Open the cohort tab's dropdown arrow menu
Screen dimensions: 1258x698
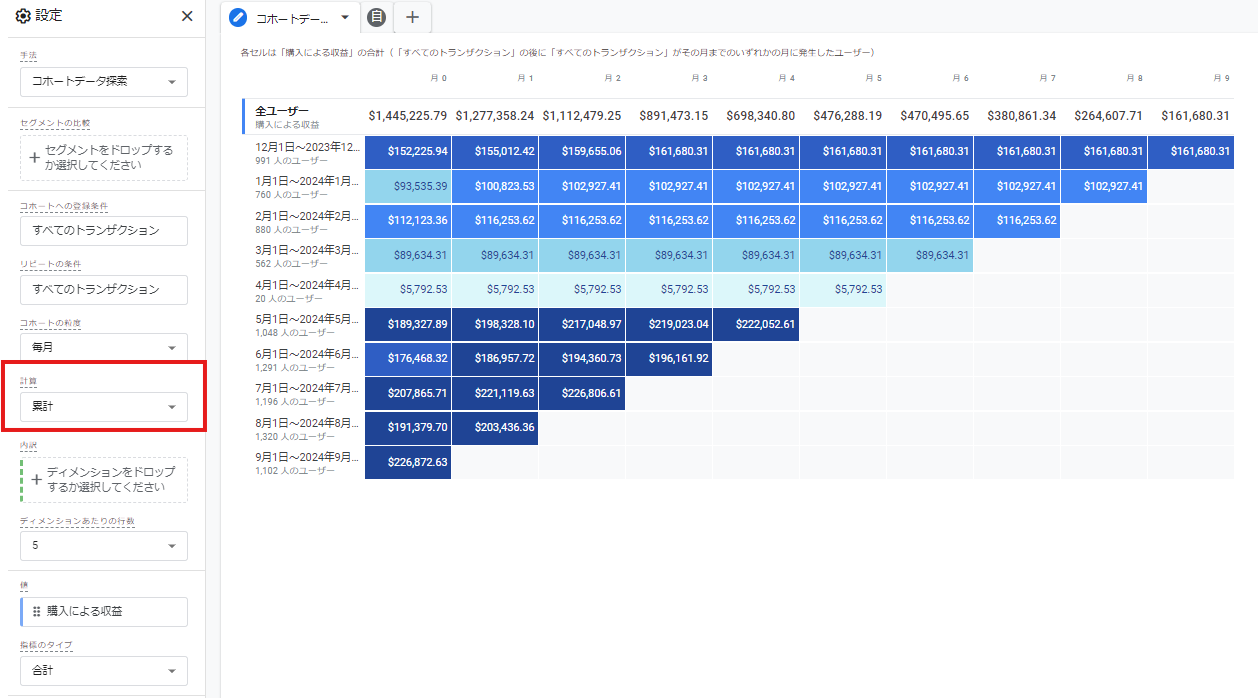click(345, 17)
